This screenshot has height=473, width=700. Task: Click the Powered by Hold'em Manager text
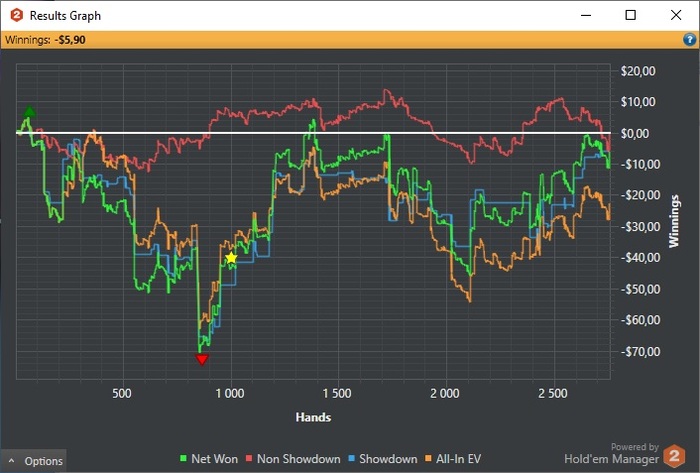[612, 453]
